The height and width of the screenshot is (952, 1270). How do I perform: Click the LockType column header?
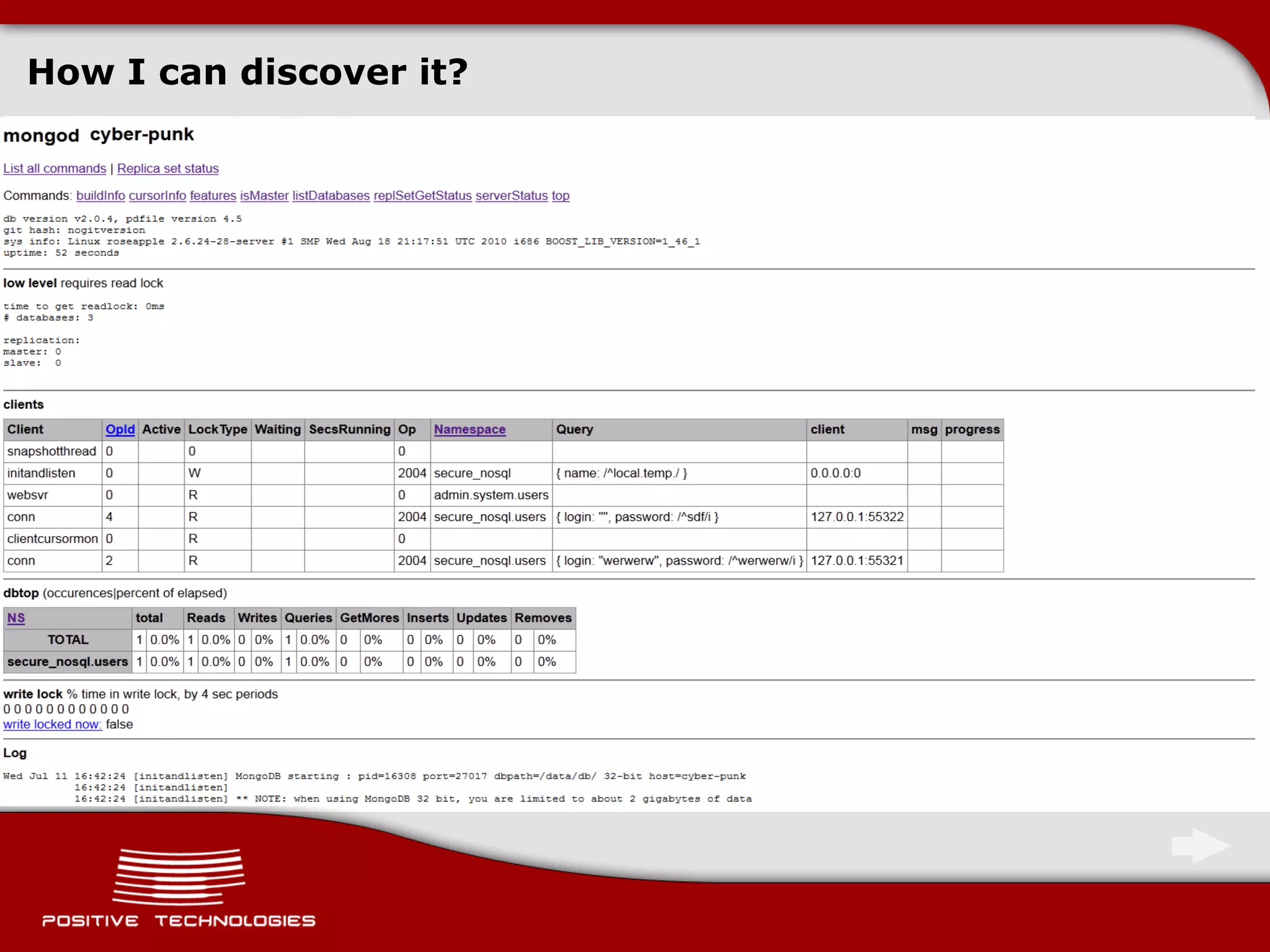click(218, 430)
